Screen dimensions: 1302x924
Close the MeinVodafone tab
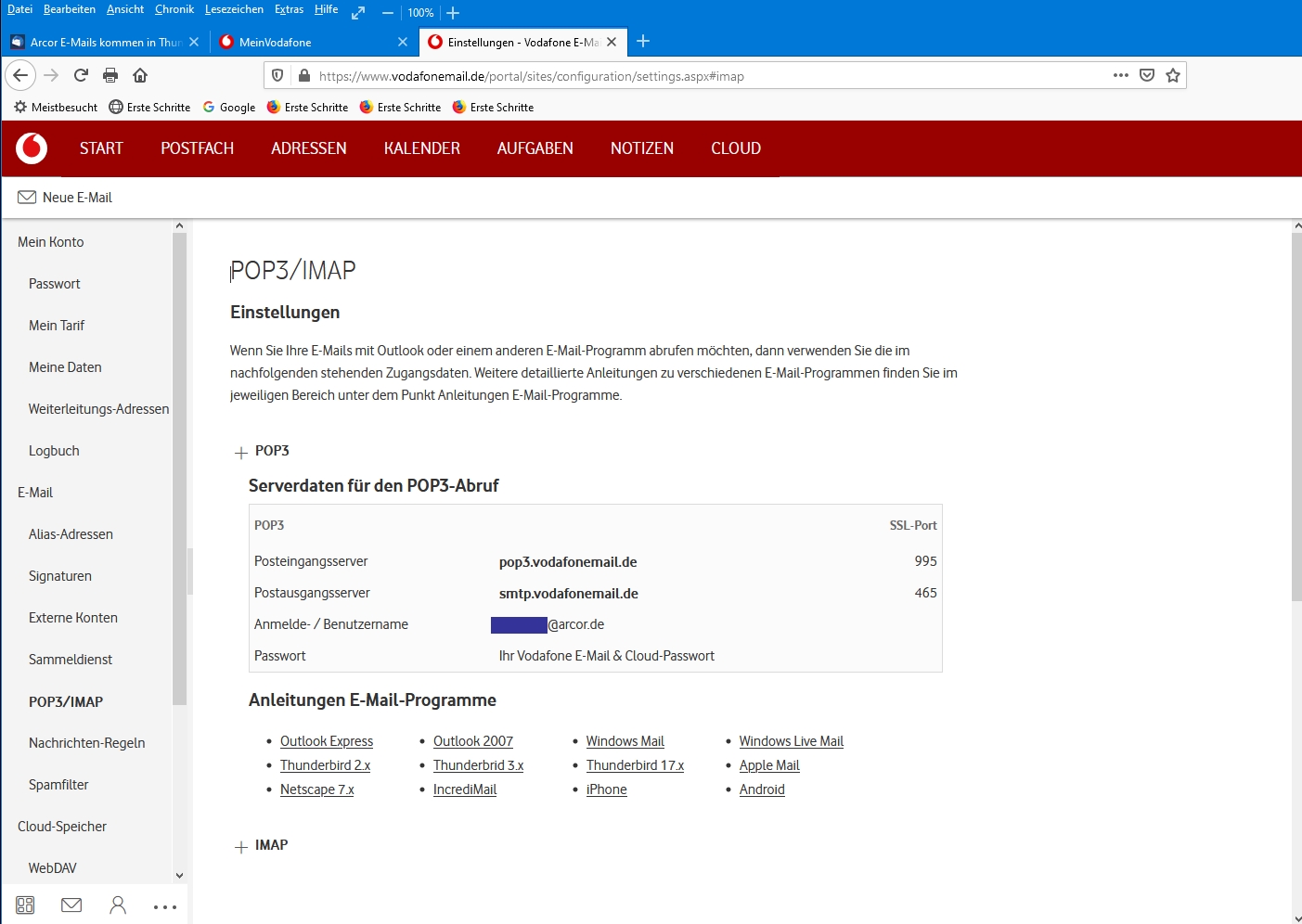[403, 42]
